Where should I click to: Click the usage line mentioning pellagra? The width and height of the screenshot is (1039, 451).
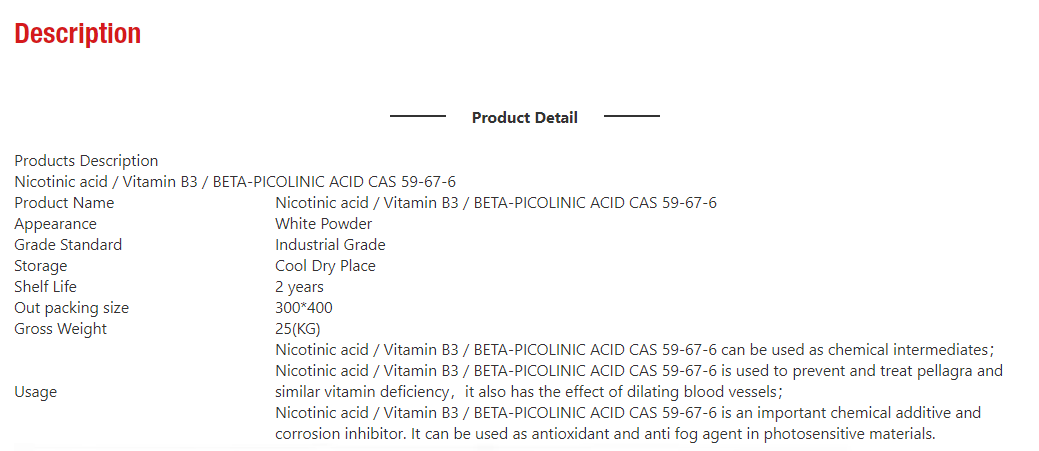click(638, 371)
